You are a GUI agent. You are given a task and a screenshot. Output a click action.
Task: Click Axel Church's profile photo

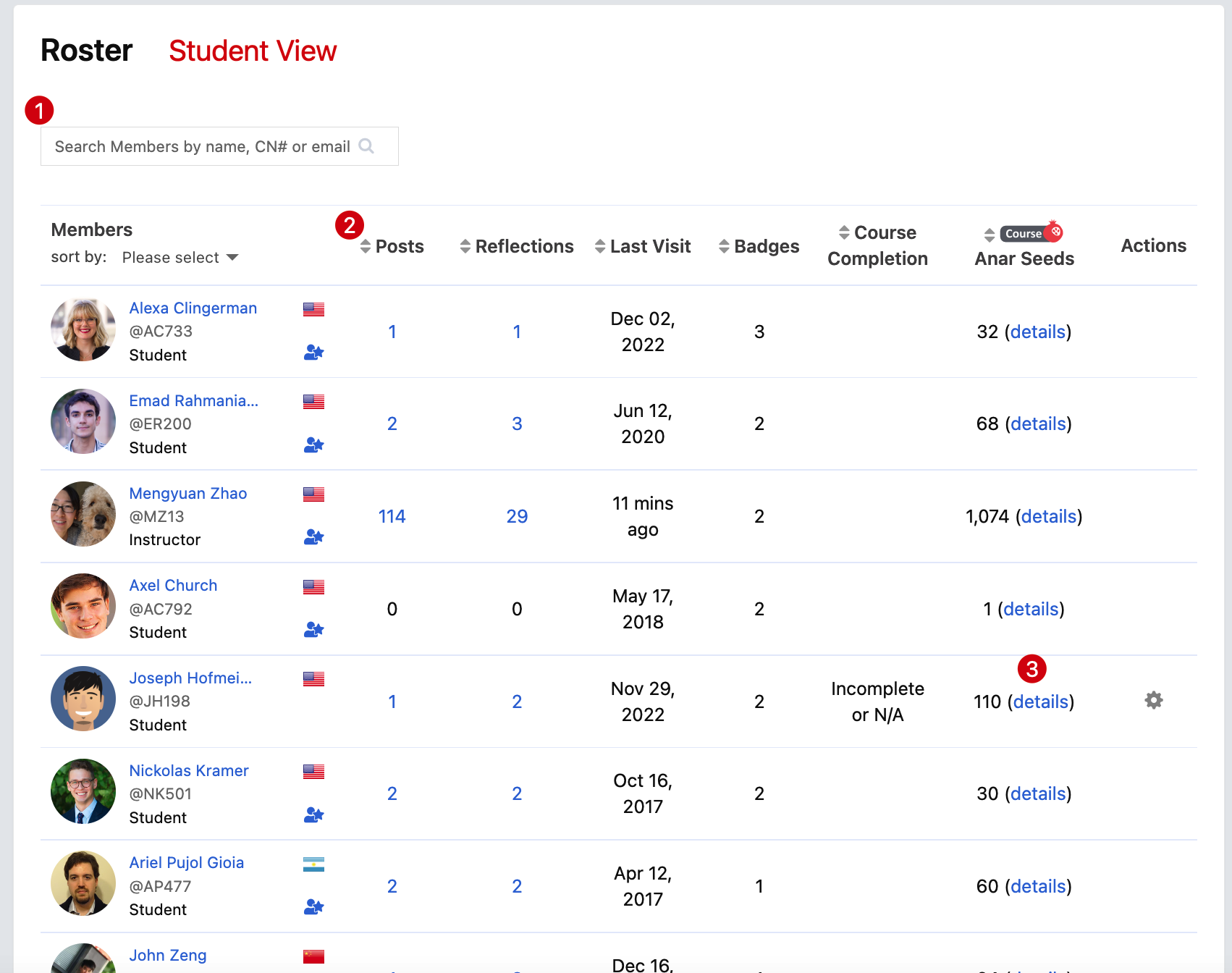pos(83,606)
